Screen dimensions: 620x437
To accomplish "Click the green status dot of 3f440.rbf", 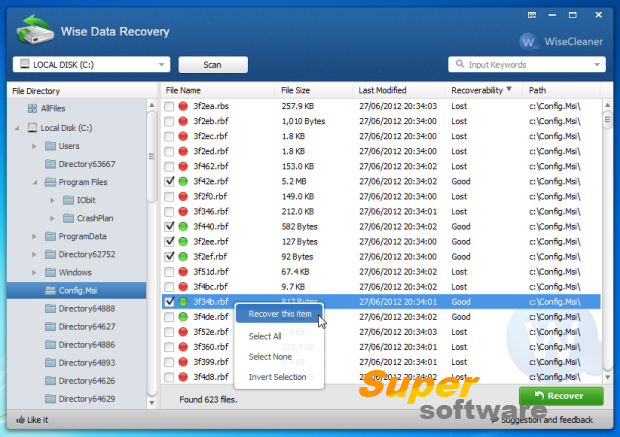I will [x=183, y=227].
